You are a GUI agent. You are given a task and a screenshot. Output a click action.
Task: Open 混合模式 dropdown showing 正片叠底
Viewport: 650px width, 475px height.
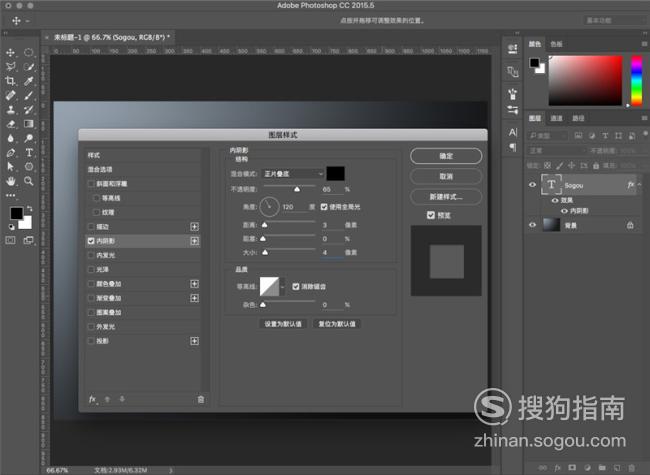293,174
